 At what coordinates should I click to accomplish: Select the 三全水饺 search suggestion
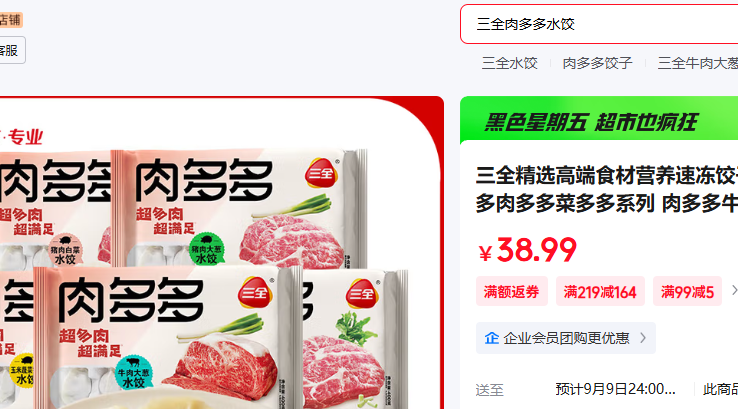pos(509,63)
